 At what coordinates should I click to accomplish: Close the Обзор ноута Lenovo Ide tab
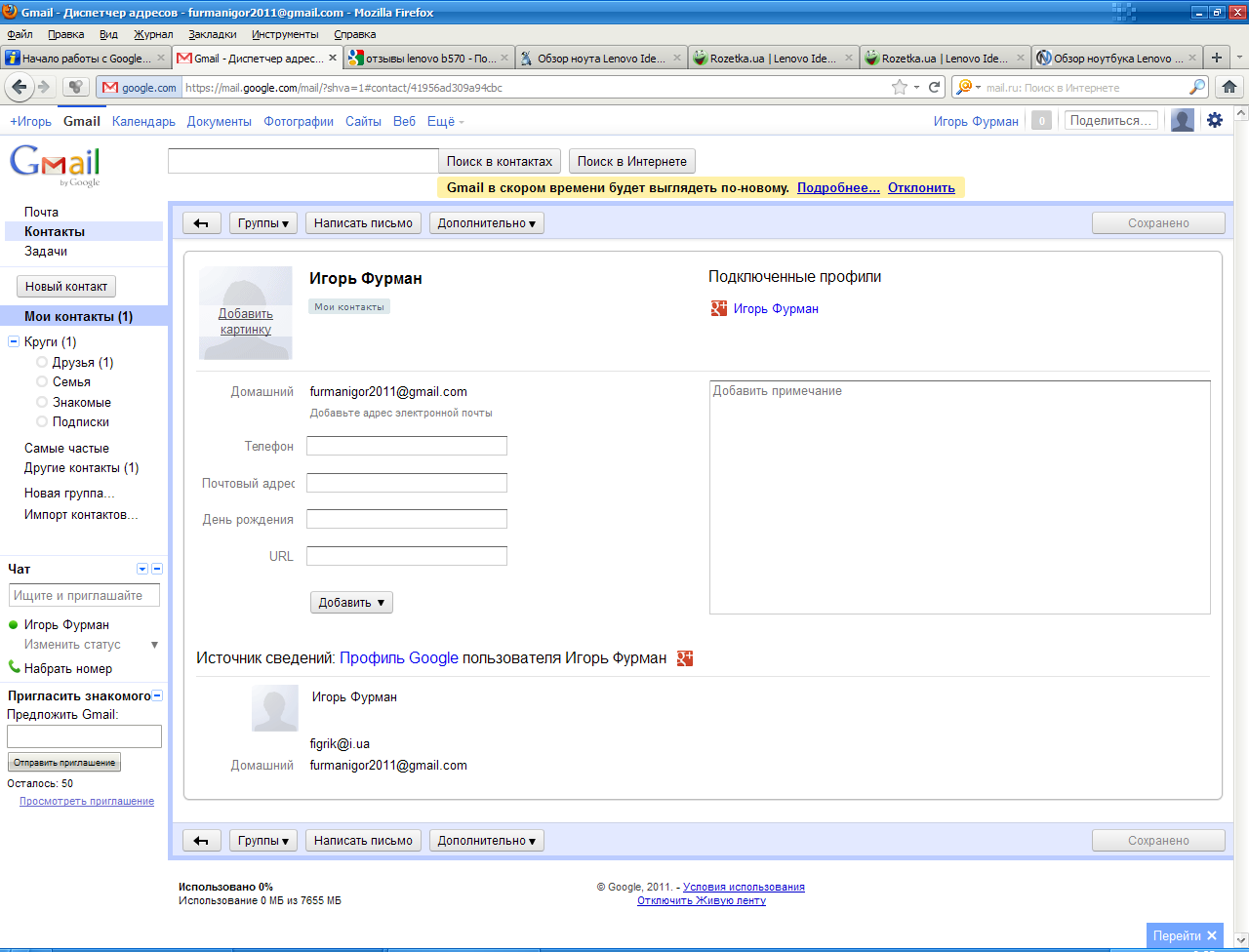[677, 58]
